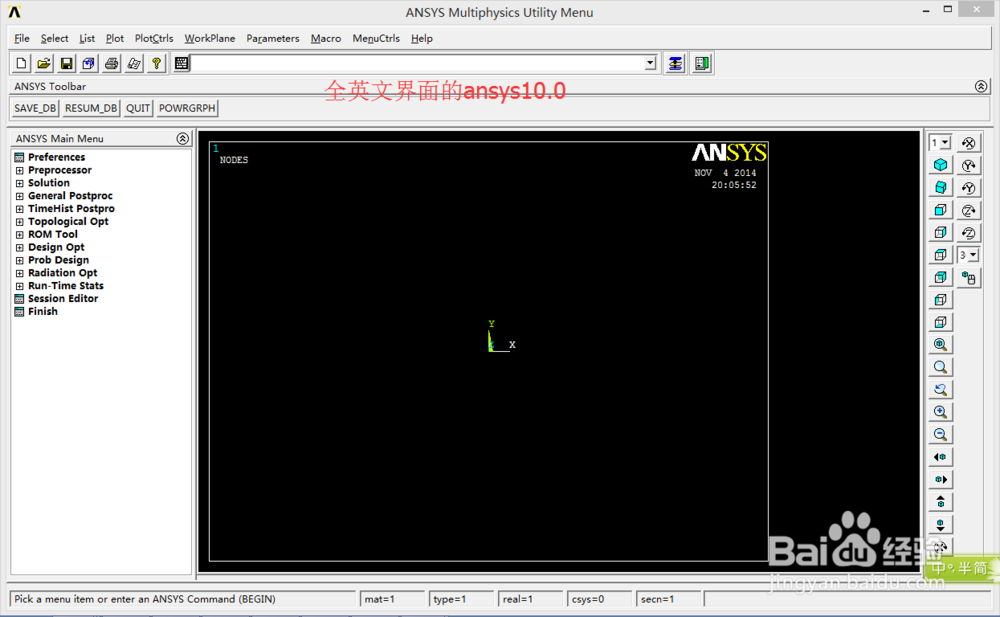Select the Front View icon
This screenshot has width=1000, height=617.
(x=940, y=210)
